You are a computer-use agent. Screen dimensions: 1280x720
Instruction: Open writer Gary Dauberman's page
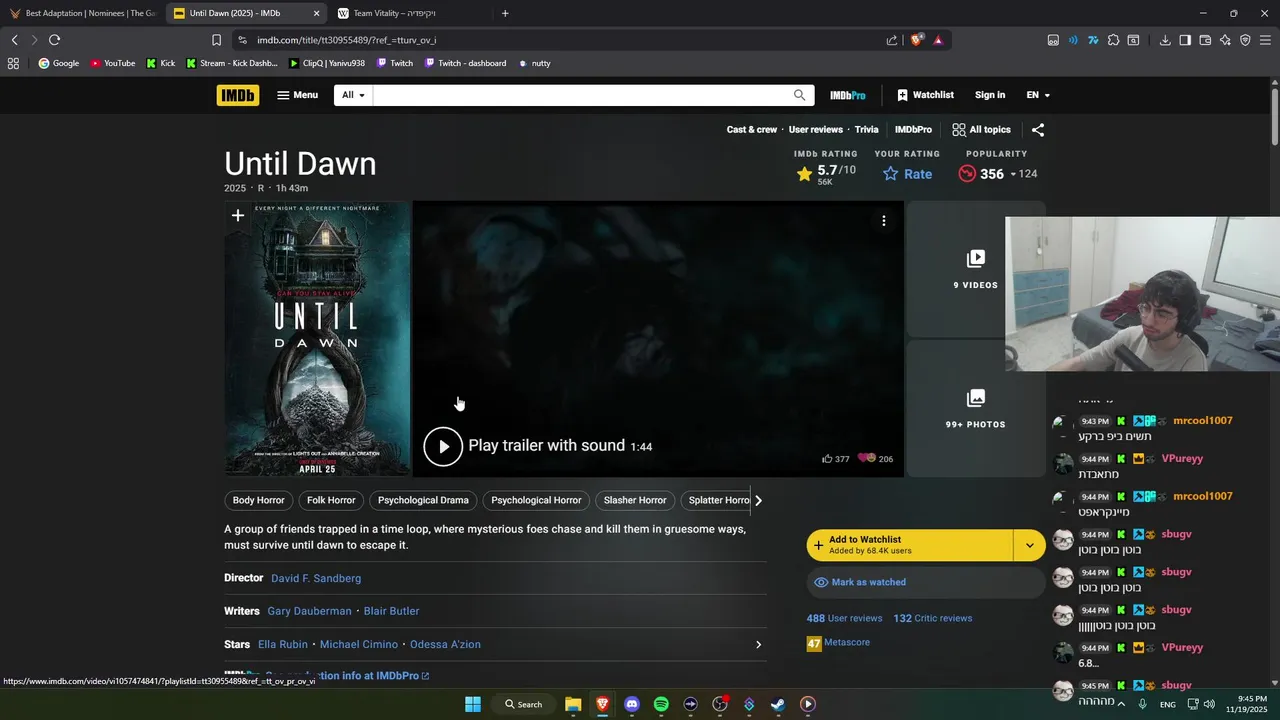tap(309, 611)
